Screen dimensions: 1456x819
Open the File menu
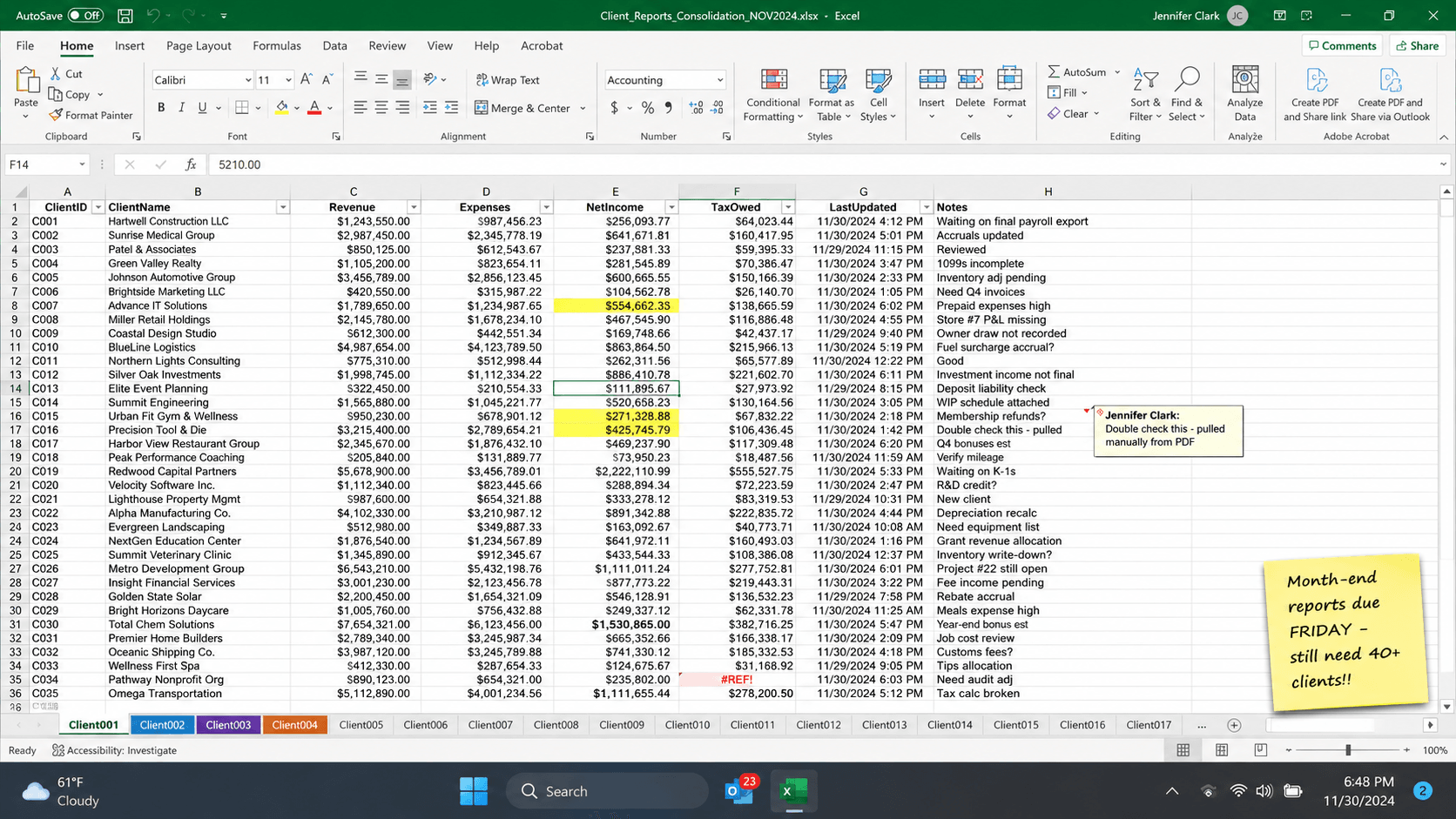click(x=25, y=45)
